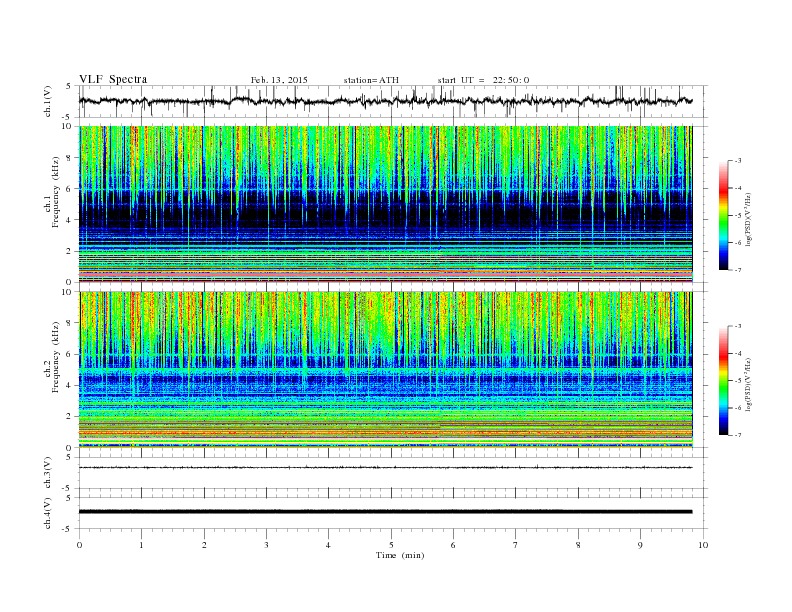Click ch.1 spectrogram frequency tick '8'
The width and height of the screenshot is (792, 612).
[x=69, y=158]
